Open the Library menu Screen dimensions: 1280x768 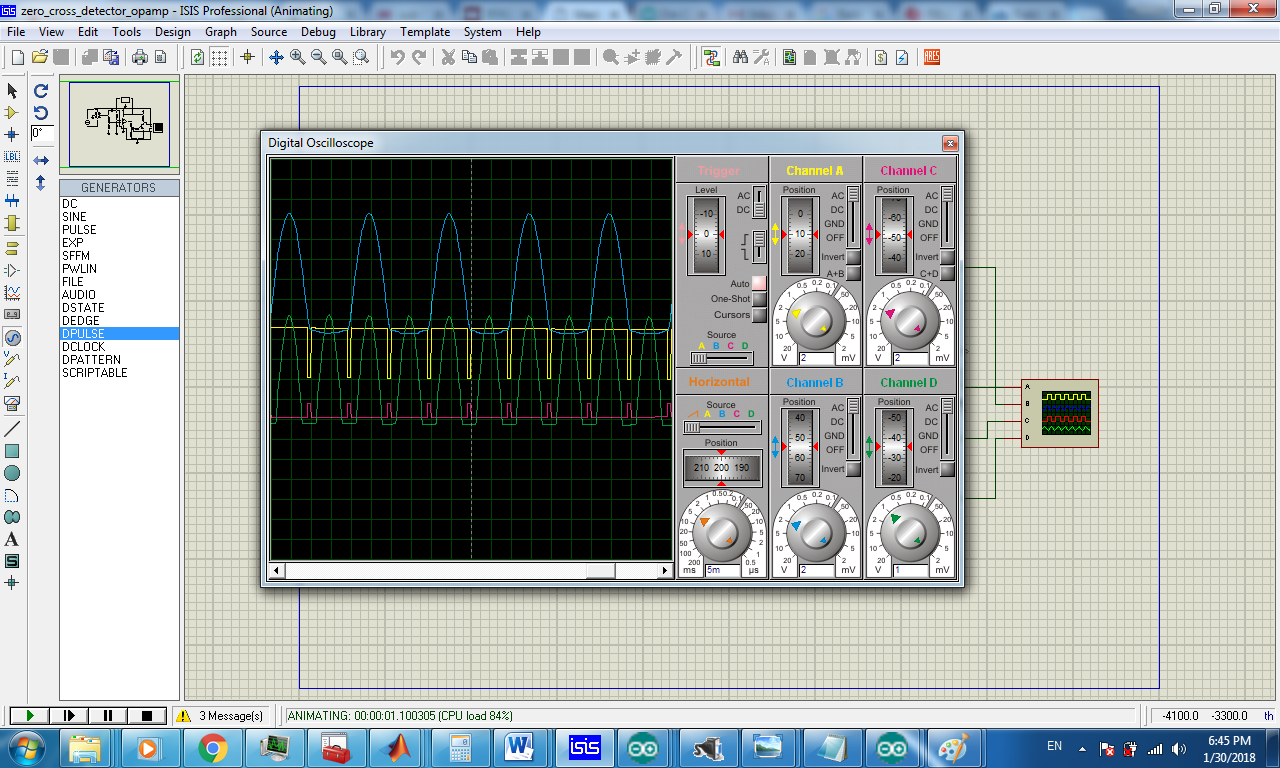[x=367, y=32]
